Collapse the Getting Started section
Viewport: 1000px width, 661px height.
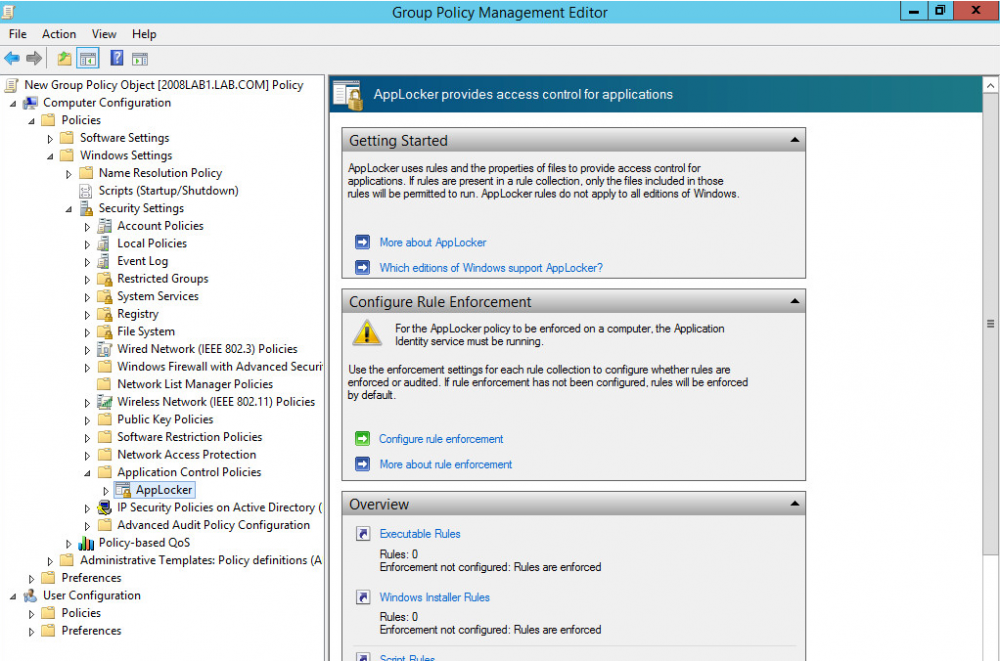[x=795, y=140]
